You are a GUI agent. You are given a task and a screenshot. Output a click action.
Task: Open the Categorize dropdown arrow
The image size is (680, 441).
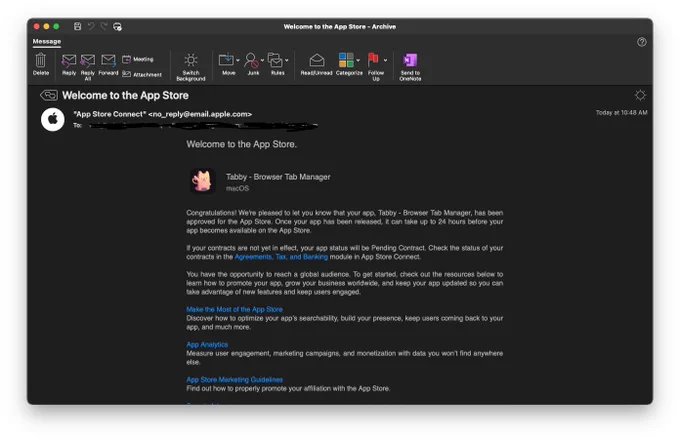point(358,60)
